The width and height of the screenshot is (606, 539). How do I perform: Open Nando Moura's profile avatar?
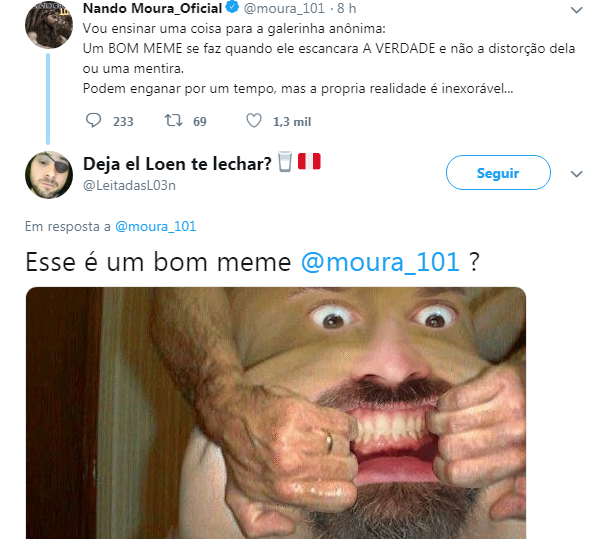49,24
